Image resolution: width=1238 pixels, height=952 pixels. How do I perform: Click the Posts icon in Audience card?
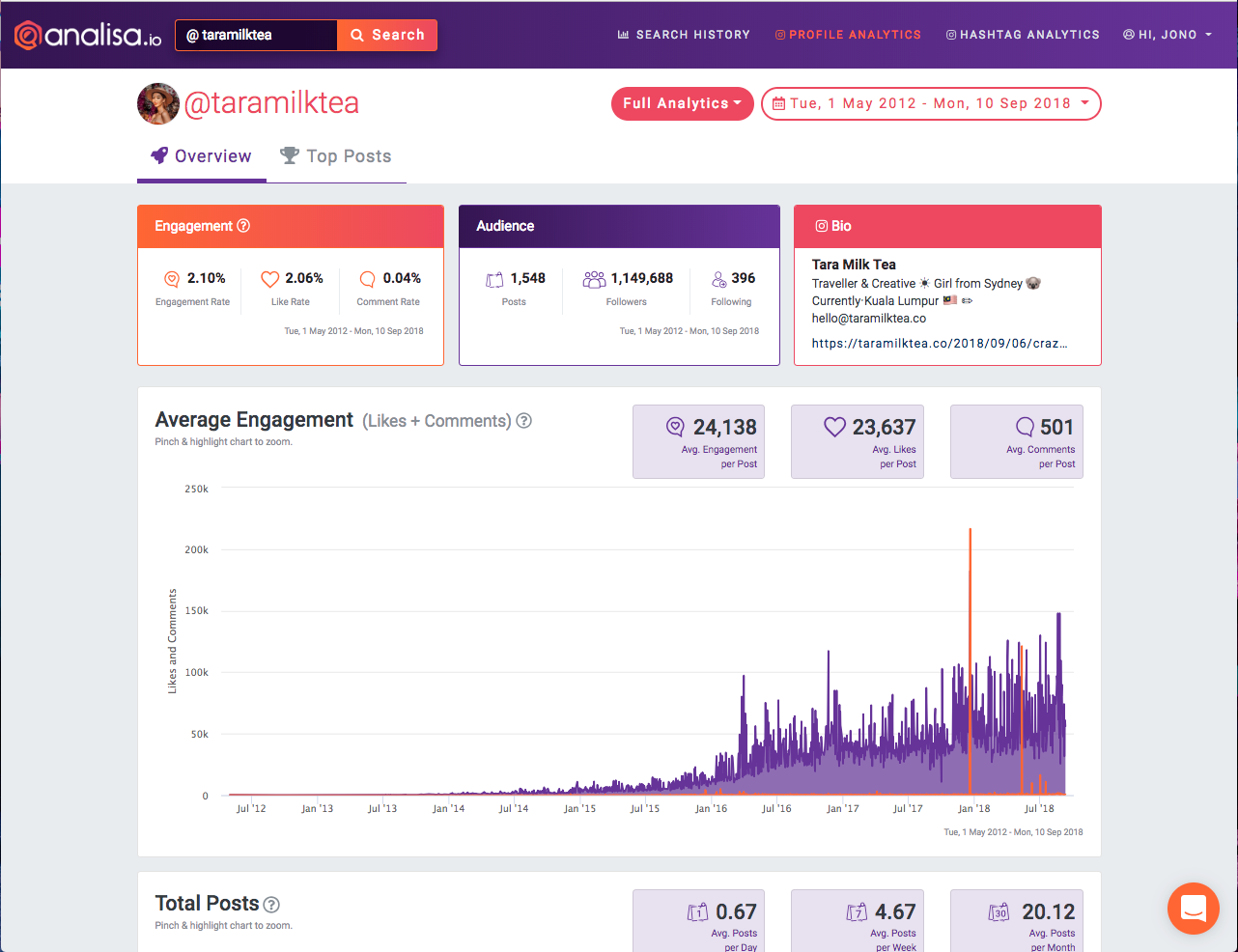494,280
